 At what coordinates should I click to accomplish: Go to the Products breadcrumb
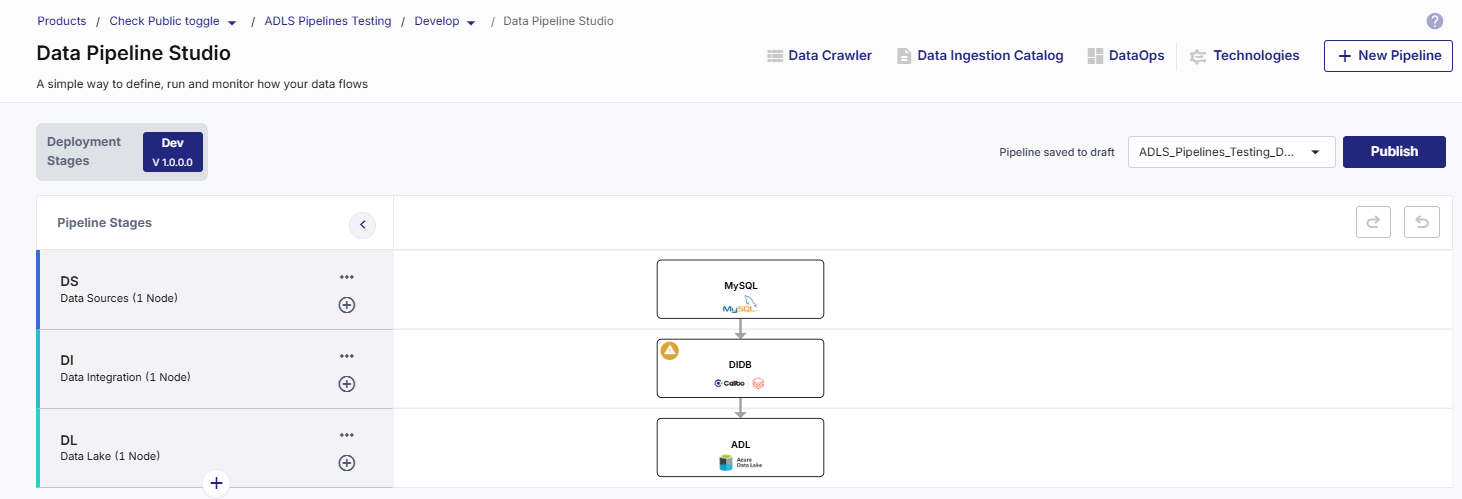61,21
